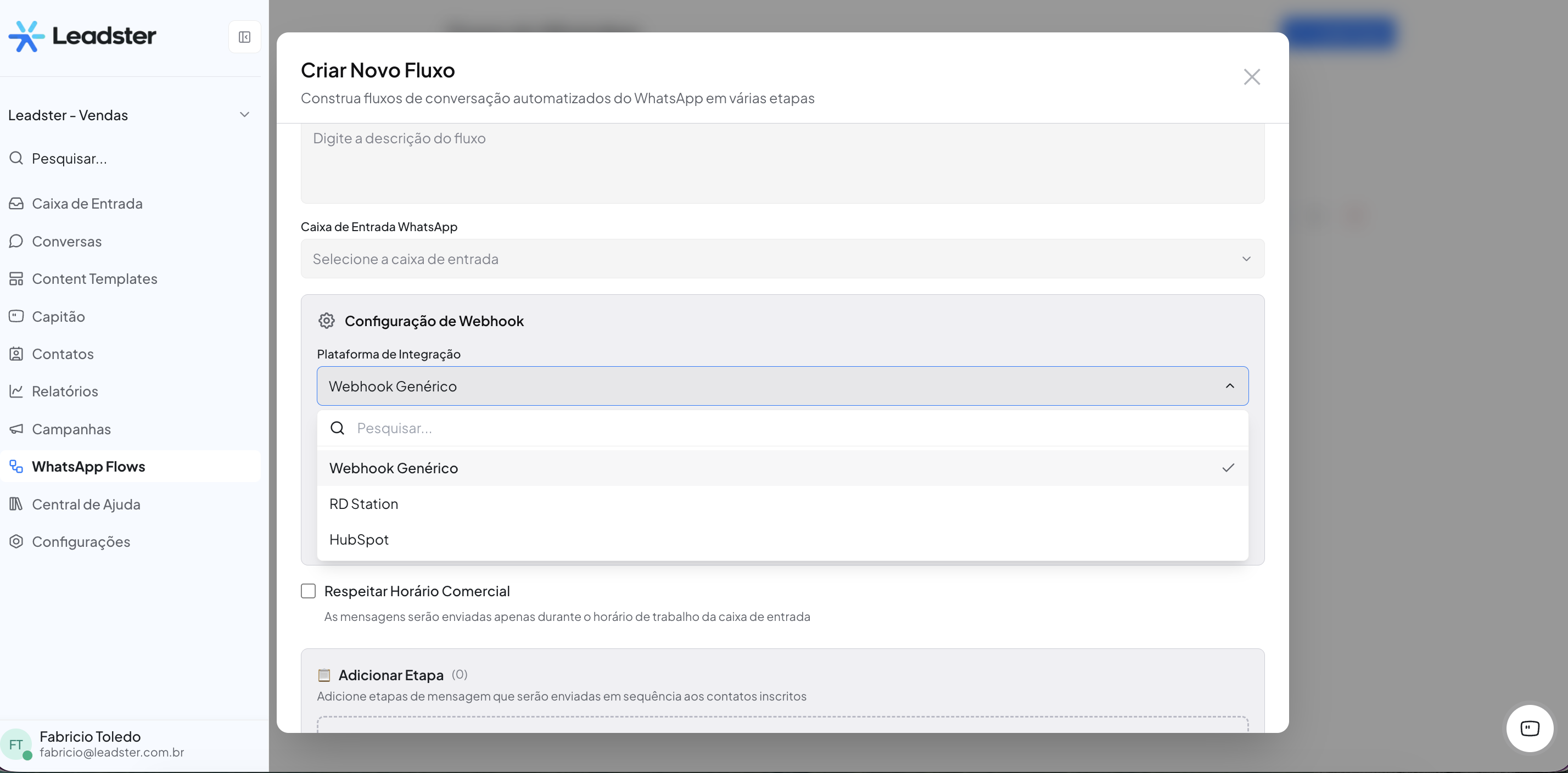Collapse the sidebar with the panel icon
Image resolution: width=1568 pixels, height=773 pixels.
(244, 37)
